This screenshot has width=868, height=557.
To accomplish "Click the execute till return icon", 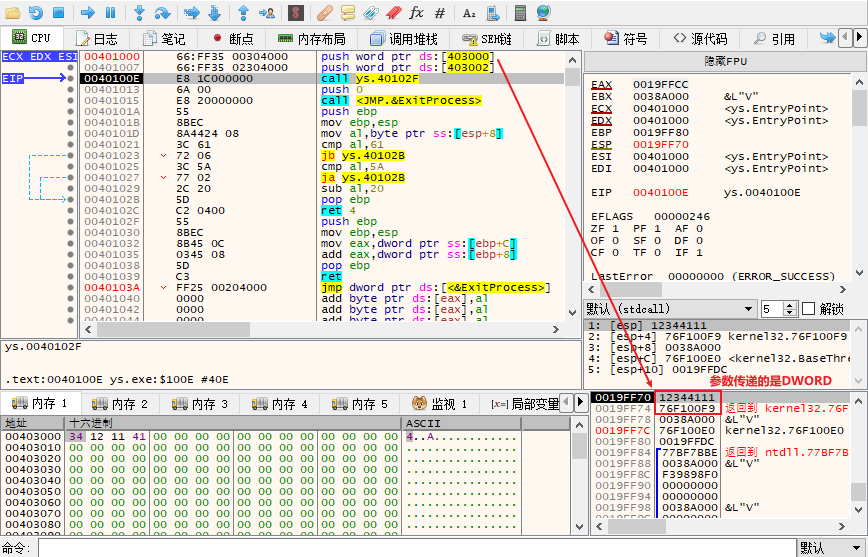I will click(244, 12).
